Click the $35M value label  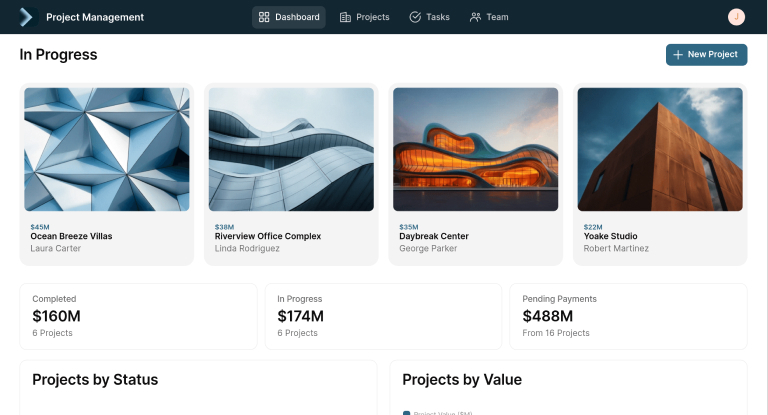pyautogui.click(x=408, y=227)
